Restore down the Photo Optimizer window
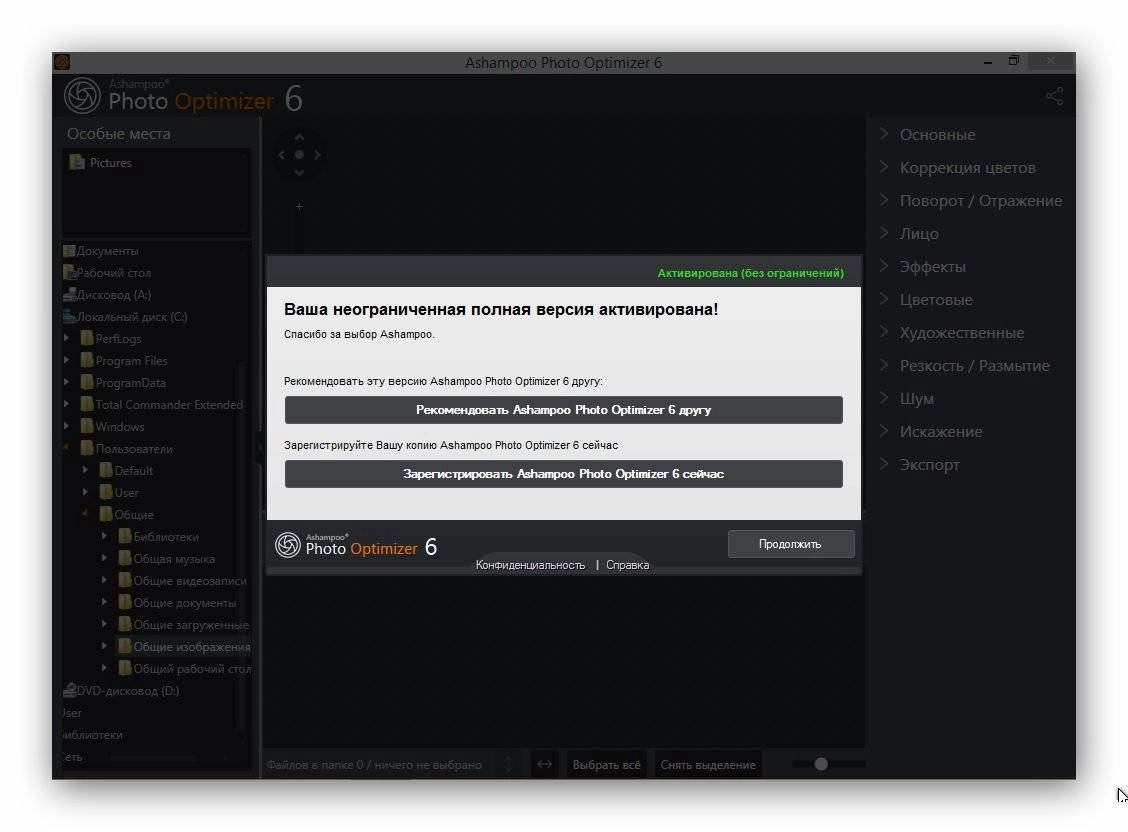Screen dimensions: 1128x832 (x=1014, y=61)
